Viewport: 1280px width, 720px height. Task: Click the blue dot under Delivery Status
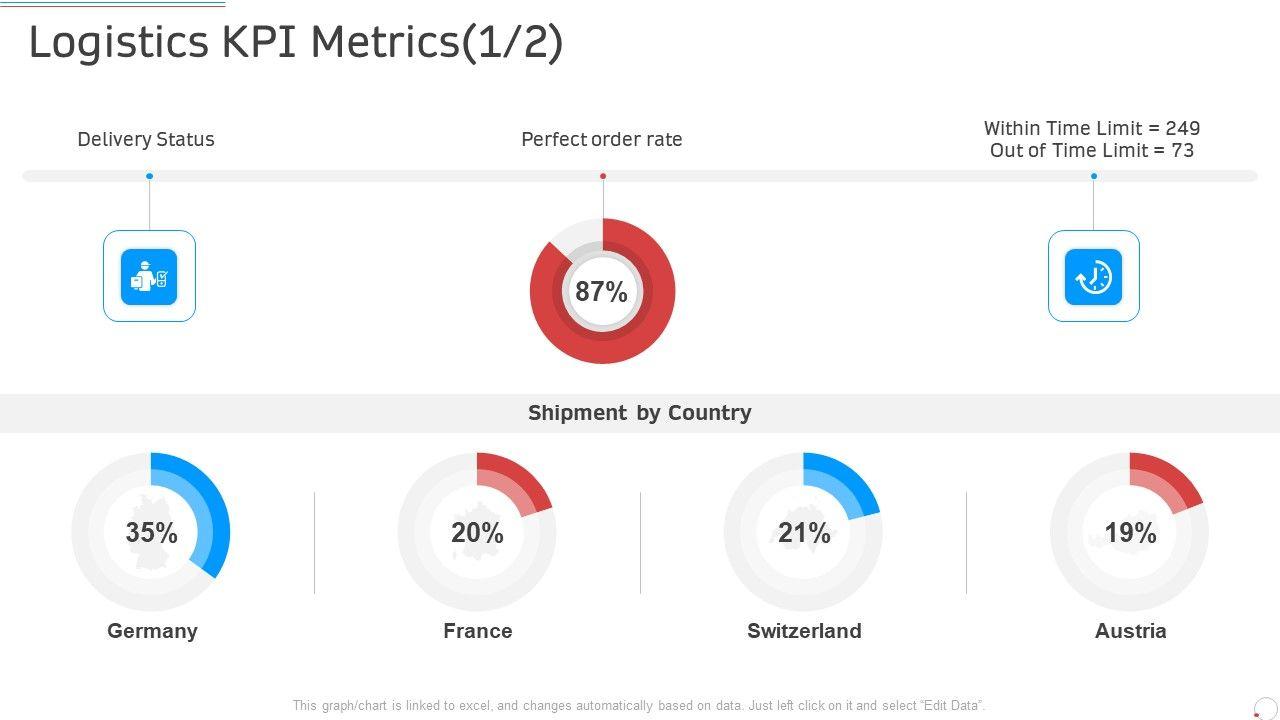[x=149, y=176]
